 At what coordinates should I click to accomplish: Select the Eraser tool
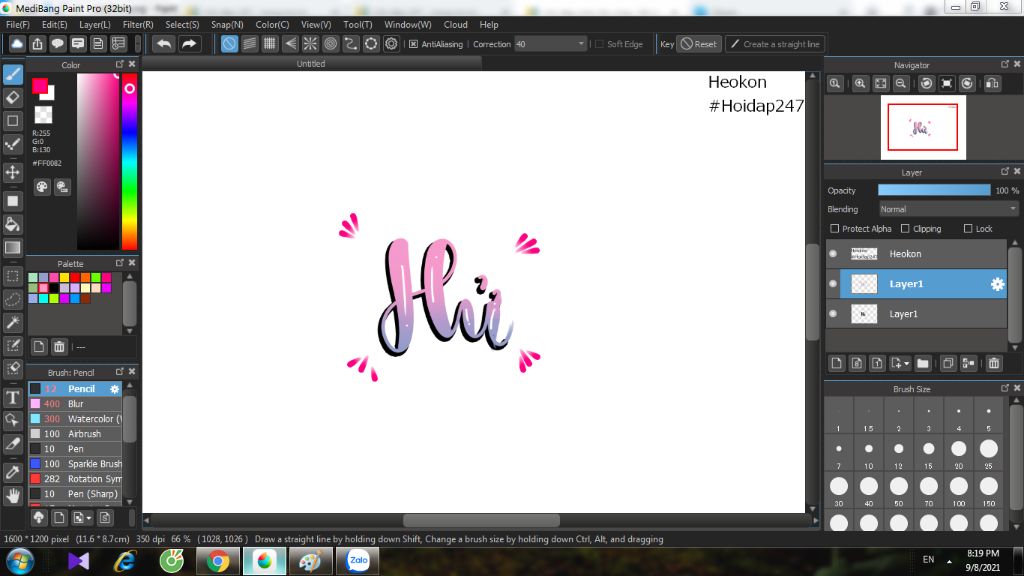[x=12, y=98]
